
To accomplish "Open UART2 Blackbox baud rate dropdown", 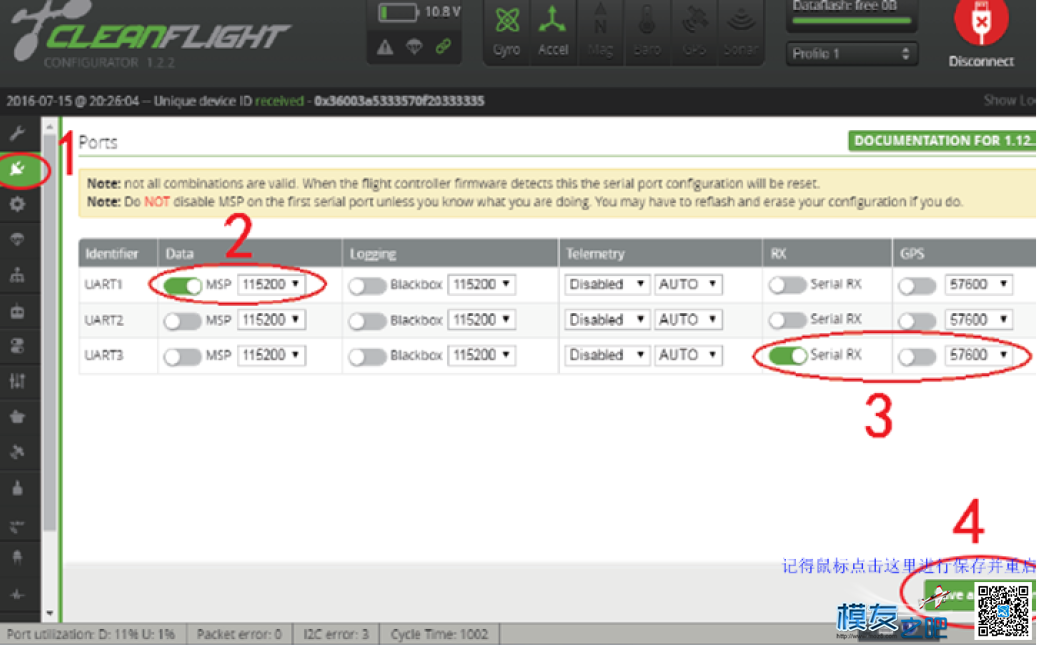I will coord(482,320).
